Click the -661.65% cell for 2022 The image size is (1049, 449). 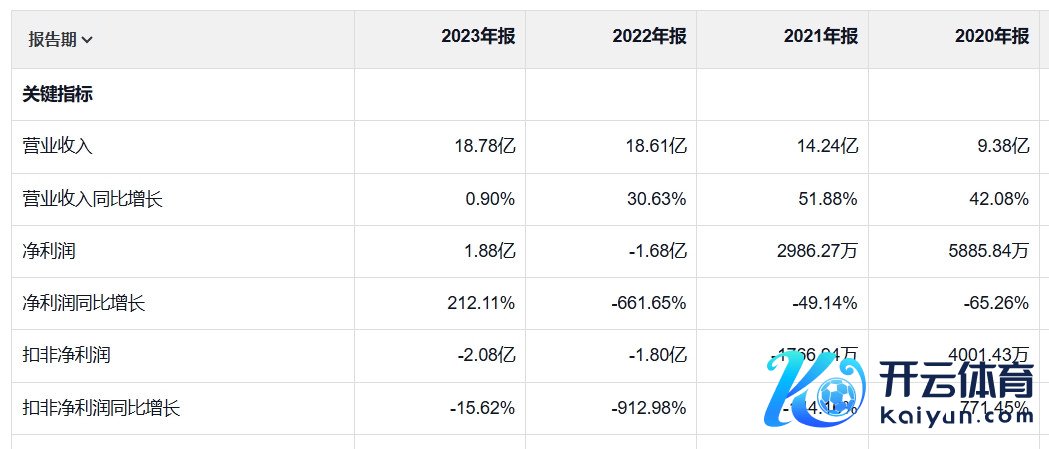point(649,303)
